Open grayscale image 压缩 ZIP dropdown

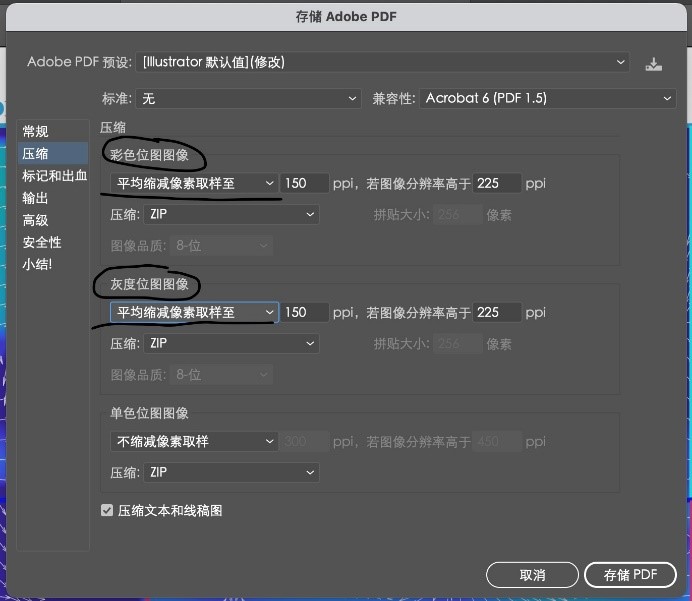pyautogui.click(x=231, y=343)
